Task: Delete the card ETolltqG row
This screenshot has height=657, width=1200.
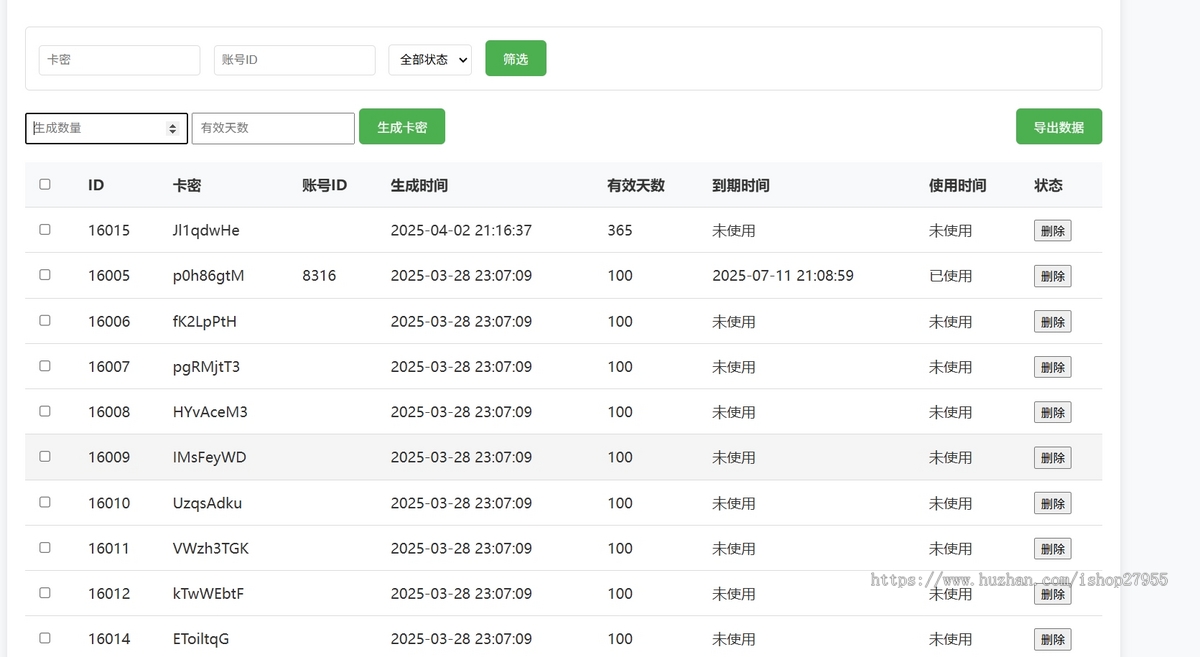Action: pyautogui.click(x=1052, y=639)
